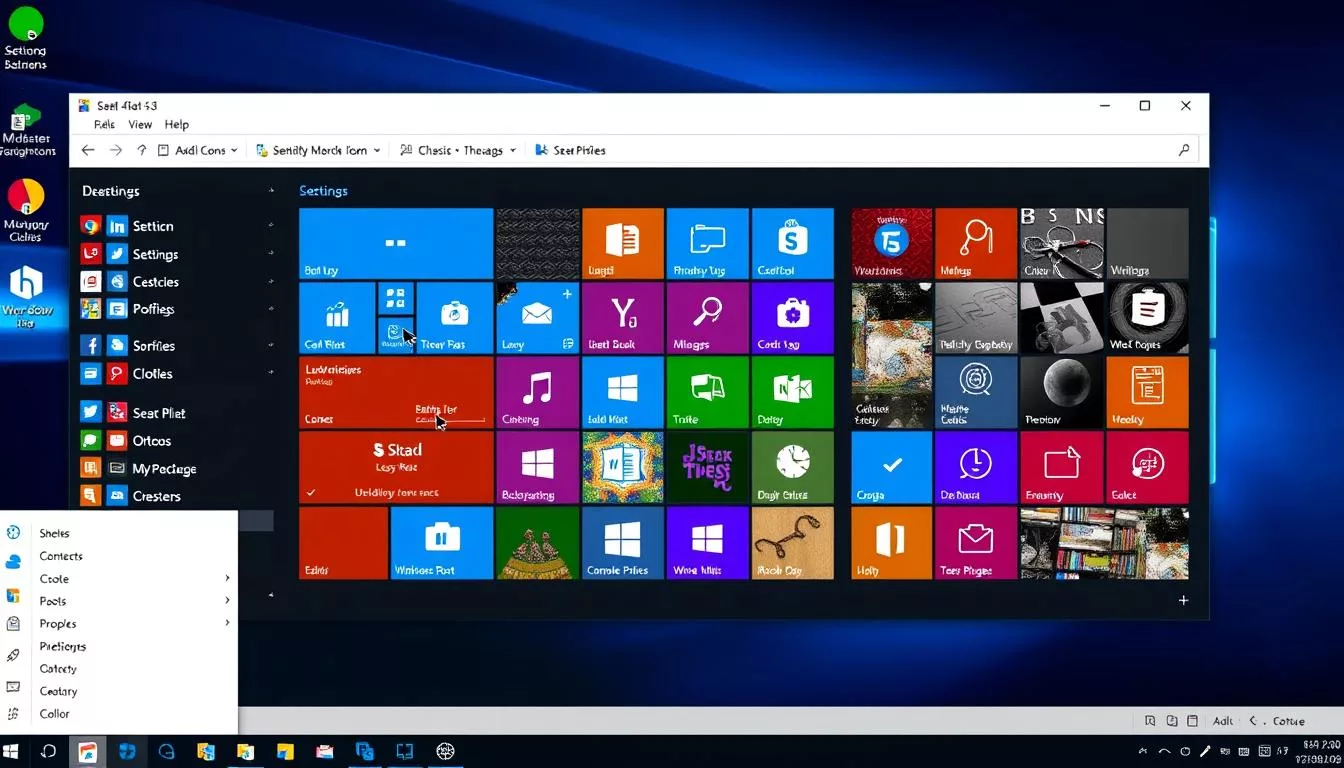Click the Windows Start button in taskbar
1344x768 pixels.
tap(12, 751)
